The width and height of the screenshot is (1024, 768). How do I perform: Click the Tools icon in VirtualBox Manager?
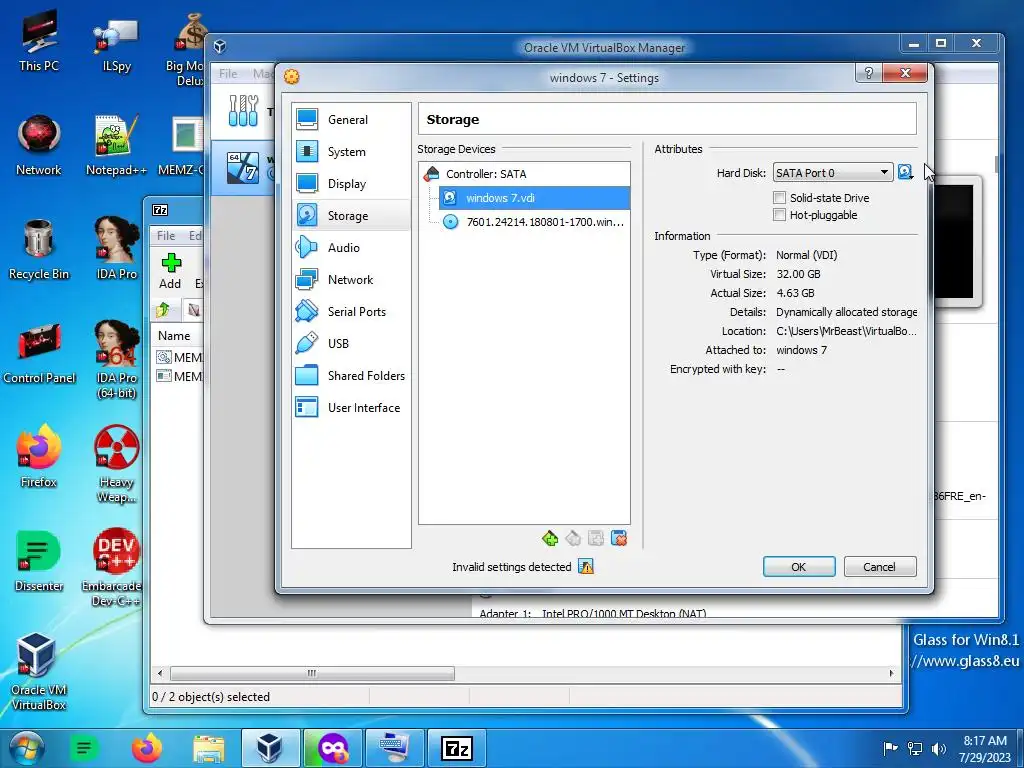click(x=243, y=110)
